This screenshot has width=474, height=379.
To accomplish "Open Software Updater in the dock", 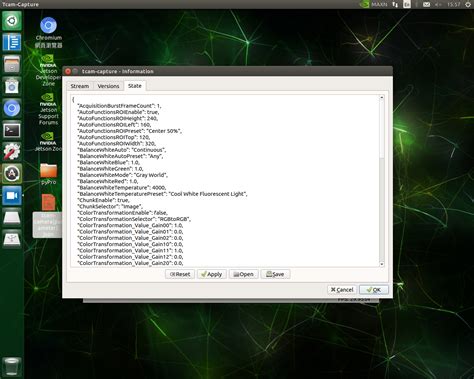I will (12, 174).
